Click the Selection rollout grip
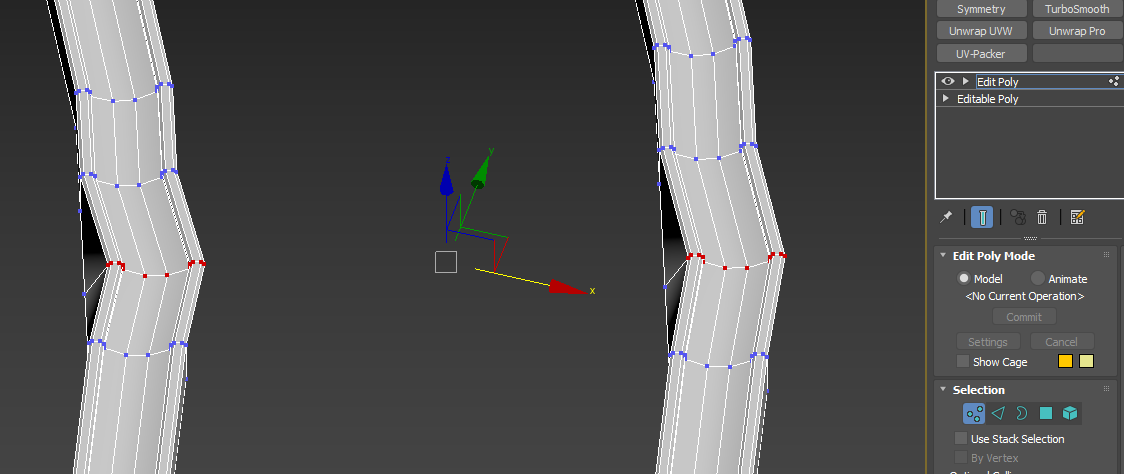The height and width of the screenshot is (474, 1124). 1106,389
